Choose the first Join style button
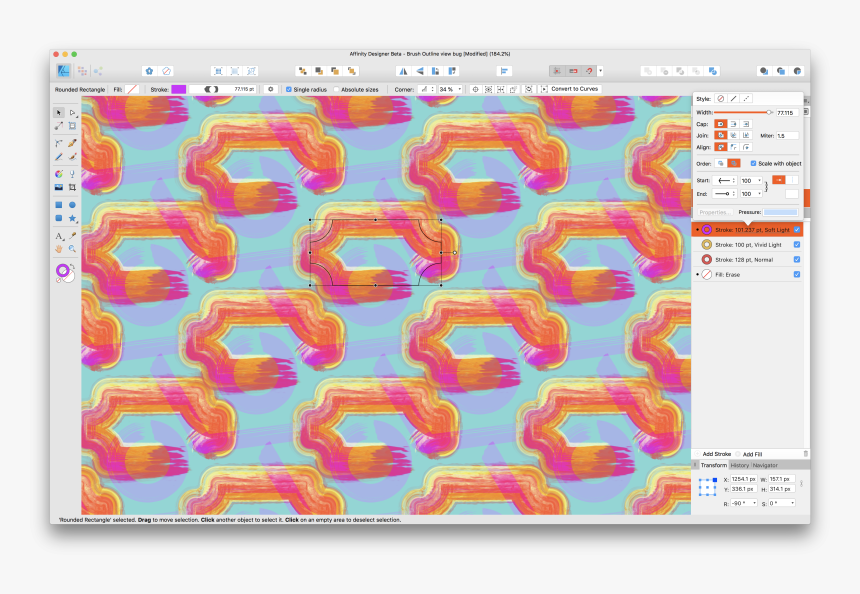Screen dimensions: 860x594 (x=721, y=135)
